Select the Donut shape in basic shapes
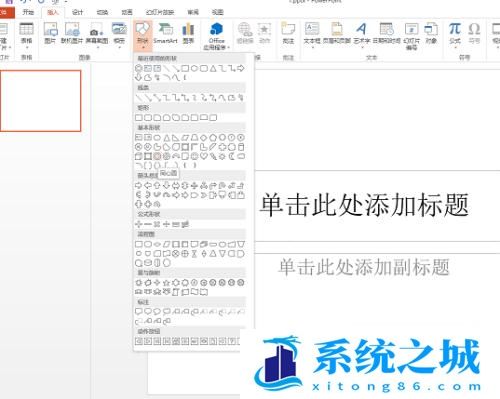This screenshot has height=399, width=500. (157, 156)
